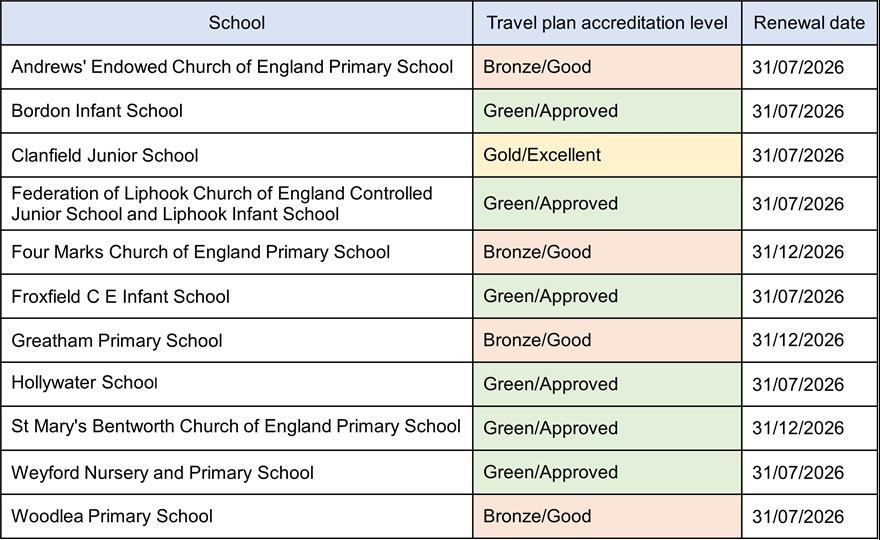Select Froxfield C E Infant School
880x540 pixels.
(120, 296)
